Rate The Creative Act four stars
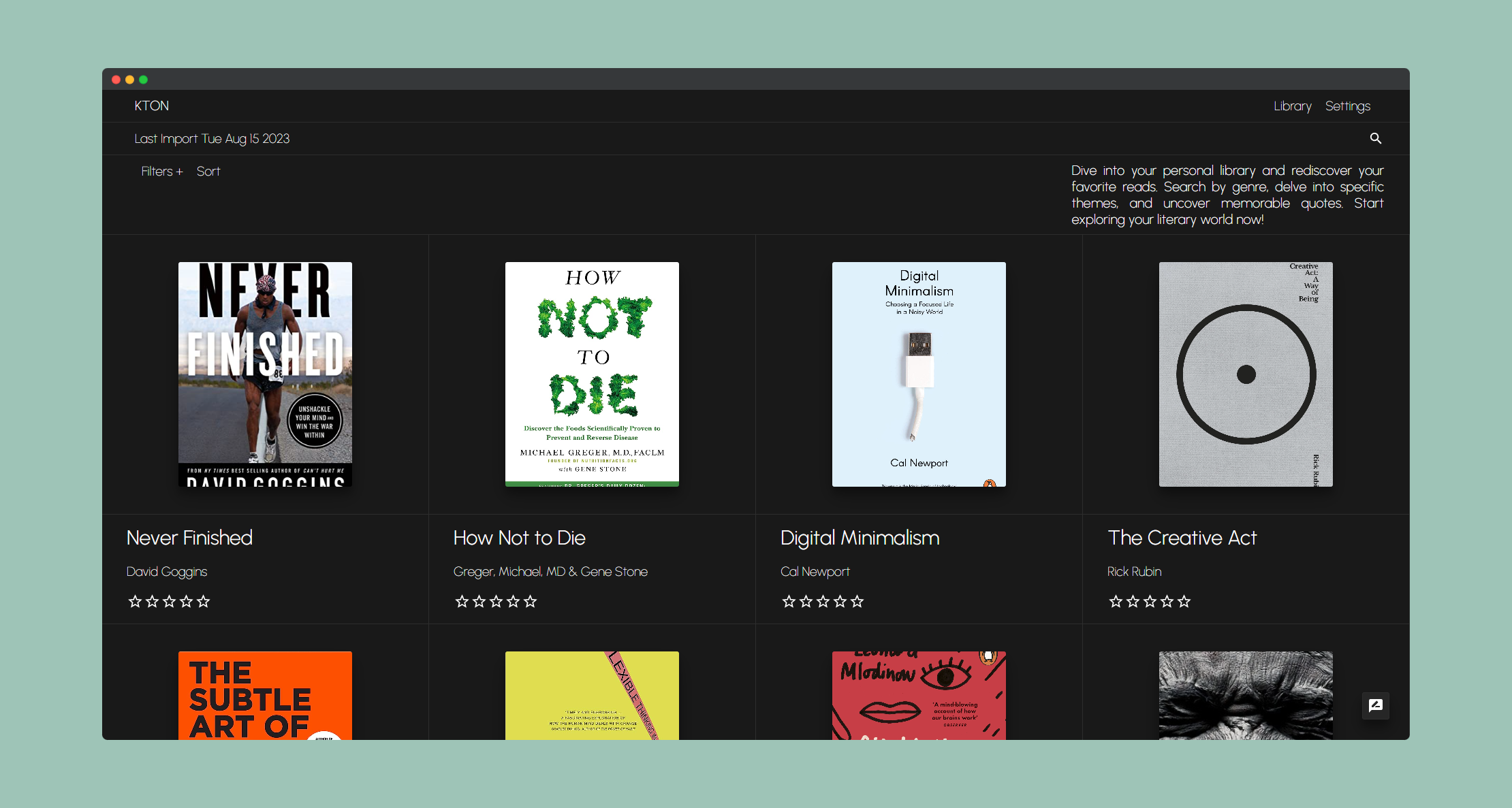1512x808 pixels. click(1167, 601)
